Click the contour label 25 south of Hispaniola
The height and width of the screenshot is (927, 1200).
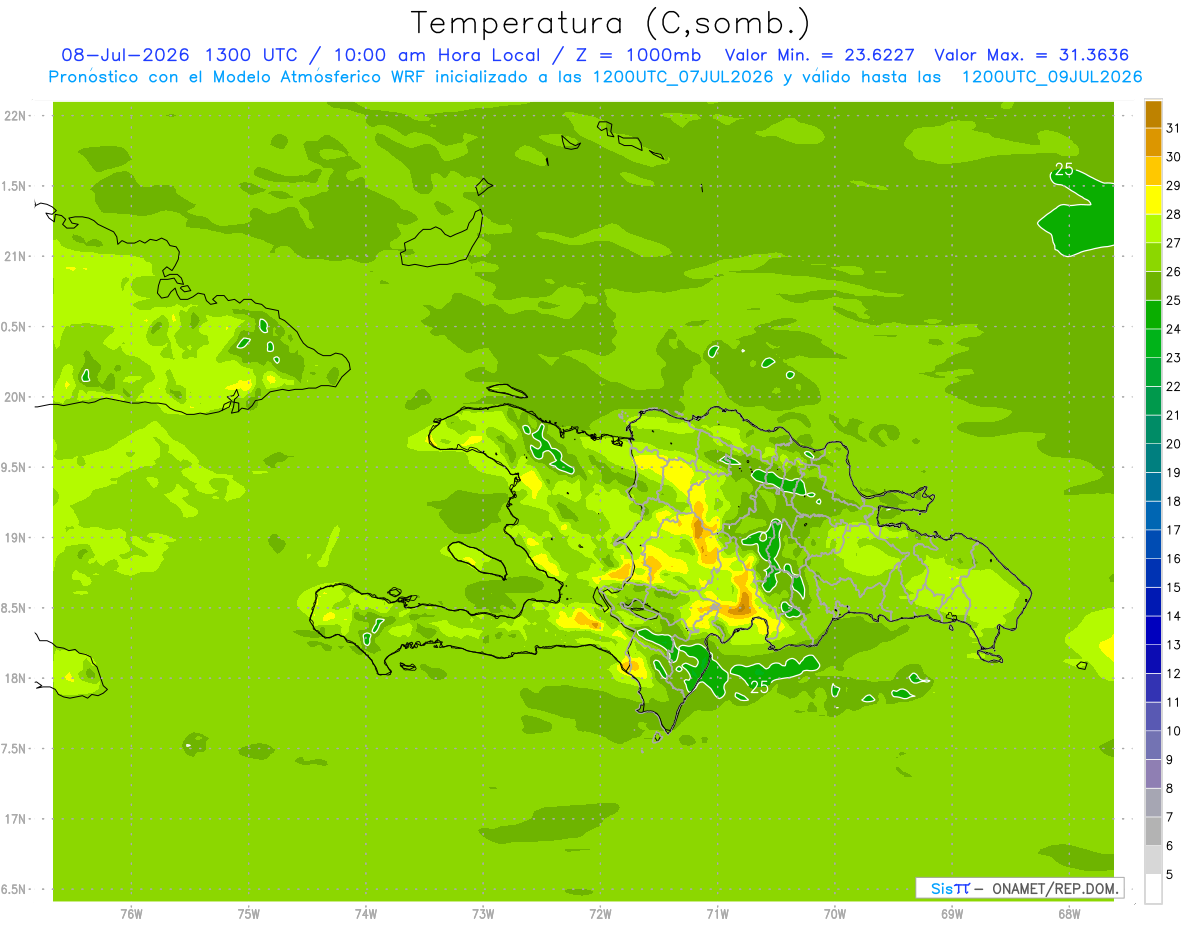pyautogui.click(x=759, y=687)
